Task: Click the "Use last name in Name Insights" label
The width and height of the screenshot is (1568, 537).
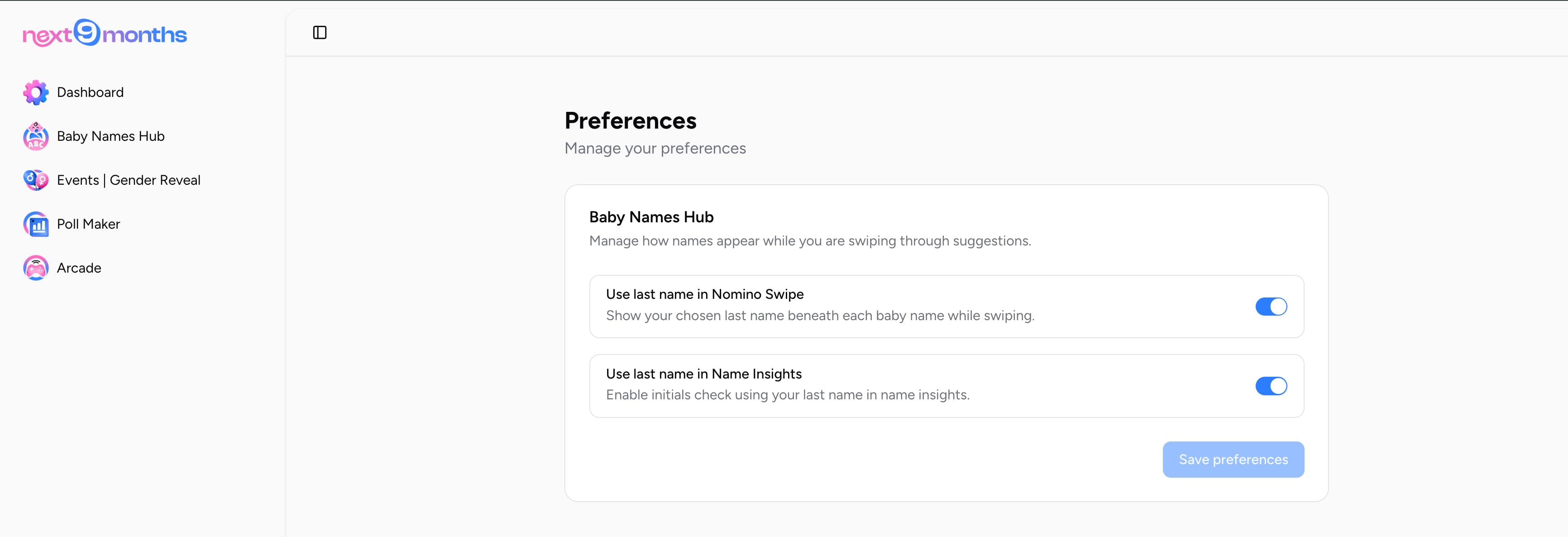Action: [x=703, y=374]
